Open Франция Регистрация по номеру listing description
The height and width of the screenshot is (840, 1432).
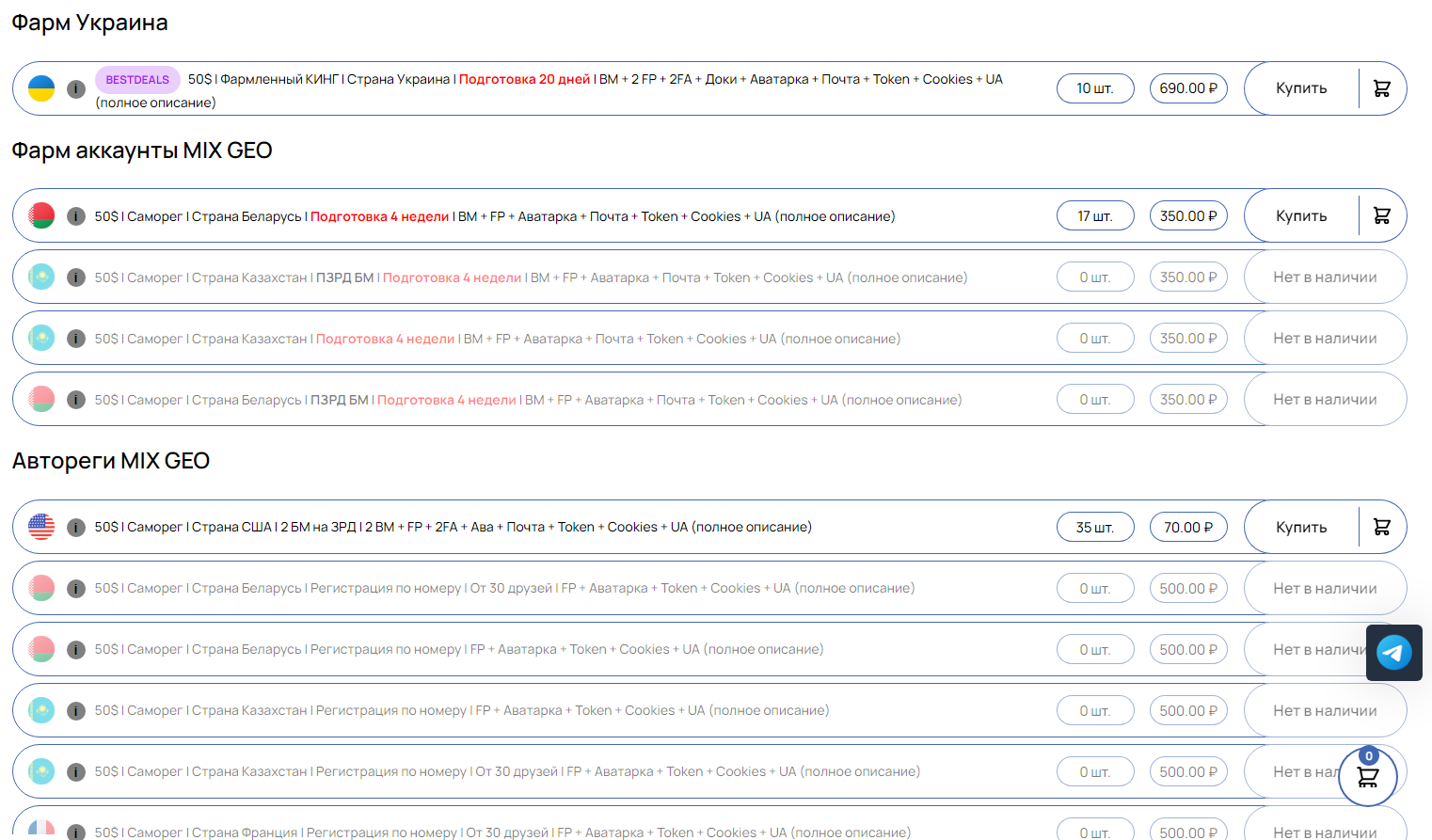[502, 832]
